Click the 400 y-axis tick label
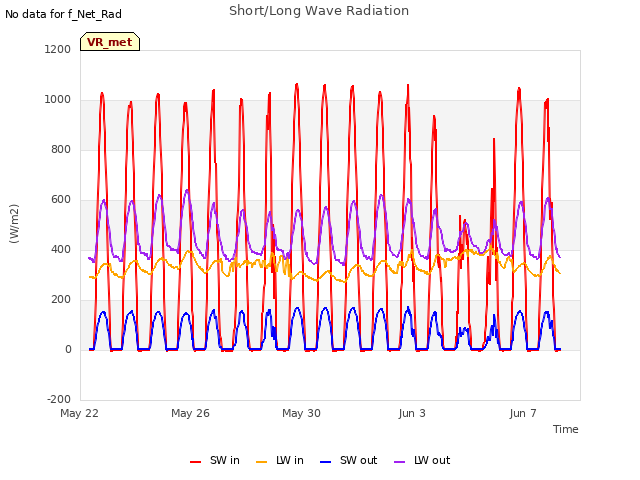The image size is (640, 480). 61,249
